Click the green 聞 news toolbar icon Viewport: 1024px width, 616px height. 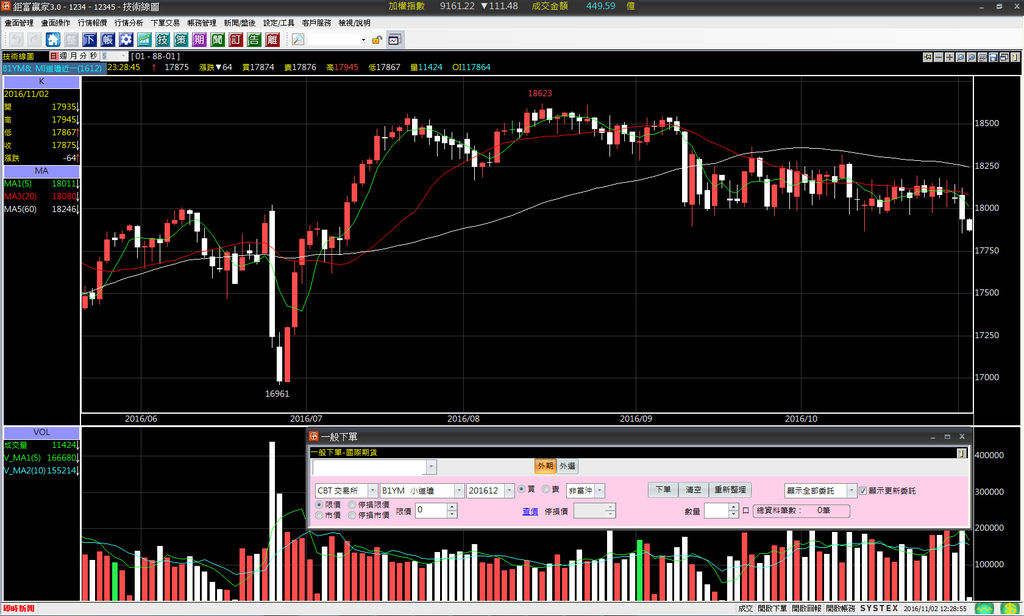pyautogui.click(x=217, y=40)
